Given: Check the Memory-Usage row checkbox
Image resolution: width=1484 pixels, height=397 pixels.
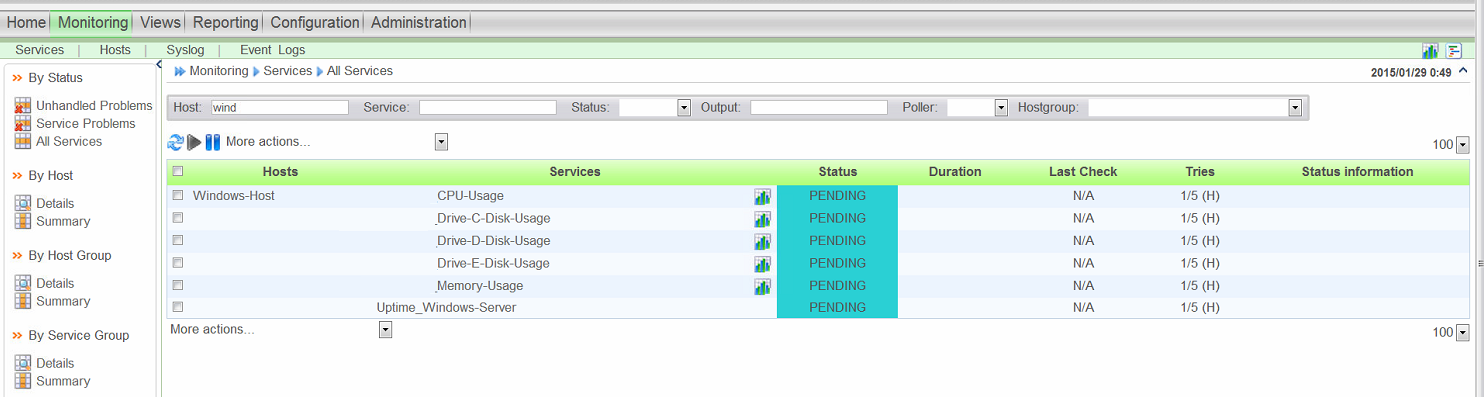Looking at the screenshot, I should coord(178,285).
